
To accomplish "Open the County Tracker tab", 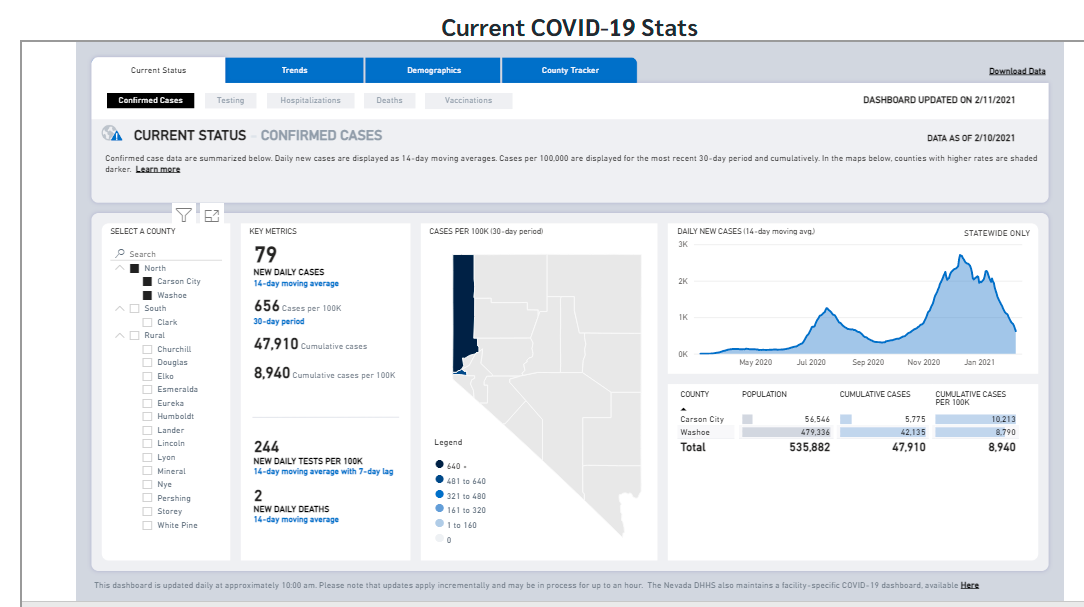I will click(x=569, y=70).
